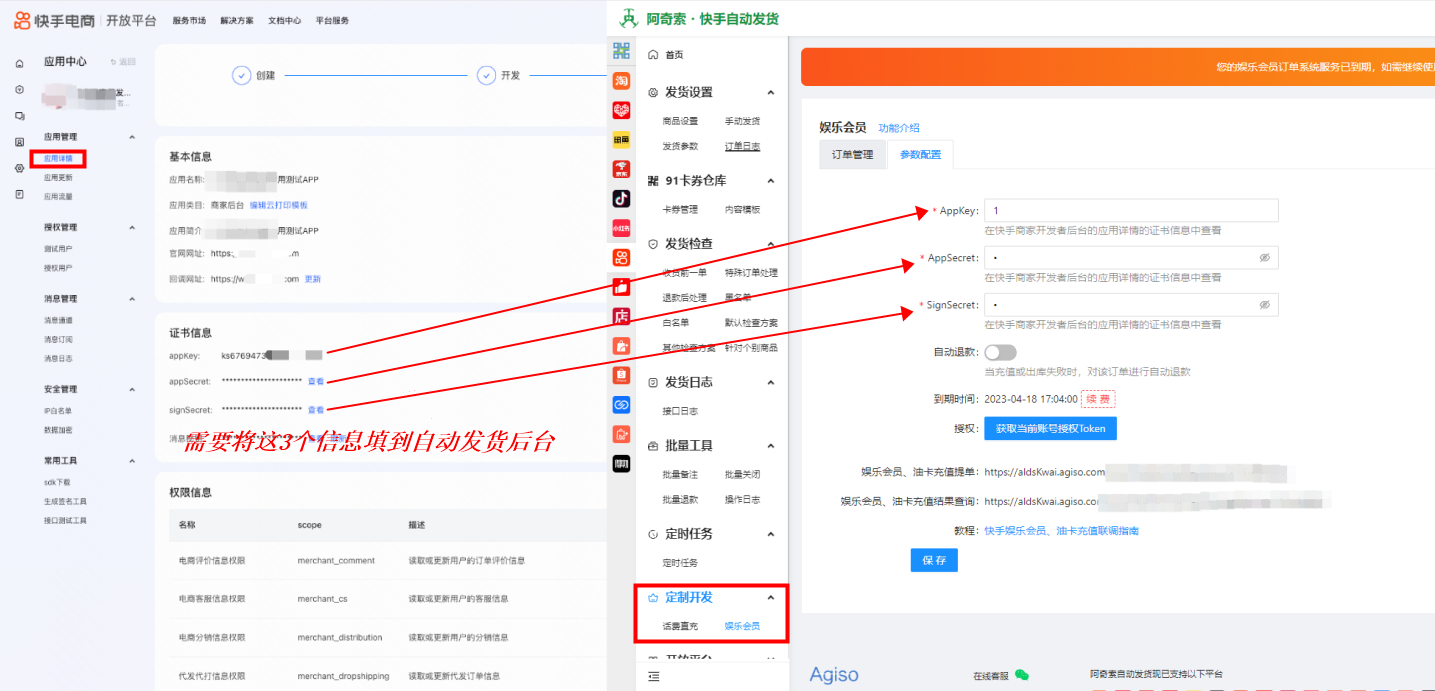Click the WeChat icon next to 在线客服
The image size is (1435, 691).
(1021, 675)
